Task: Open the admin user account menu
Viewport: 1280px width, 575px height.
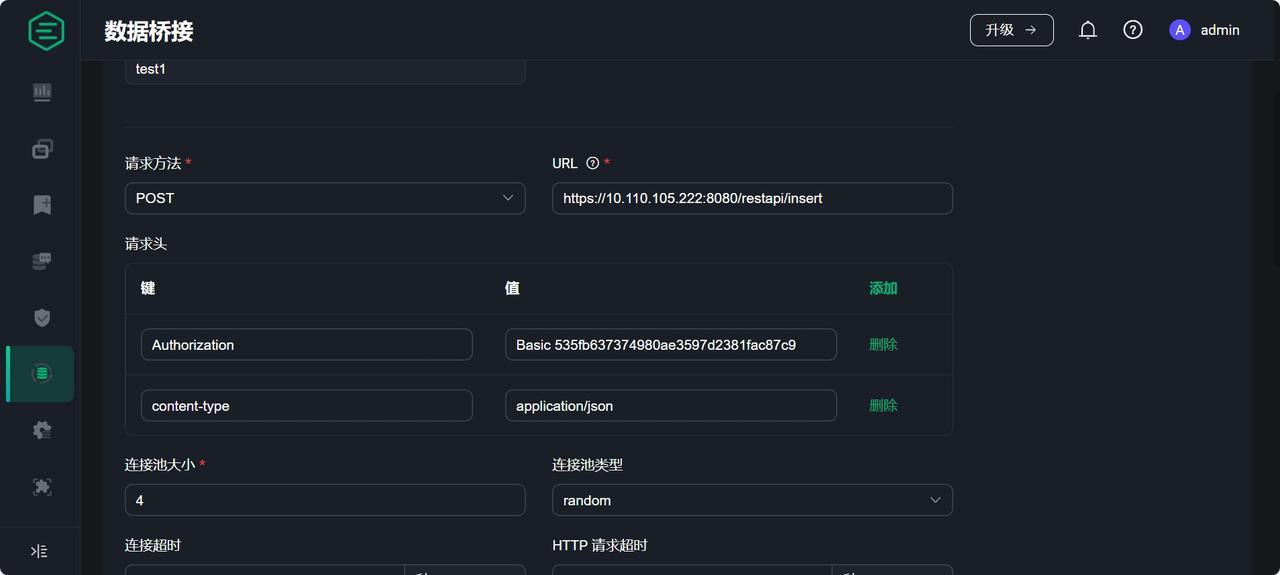Action: [1205, 30]
